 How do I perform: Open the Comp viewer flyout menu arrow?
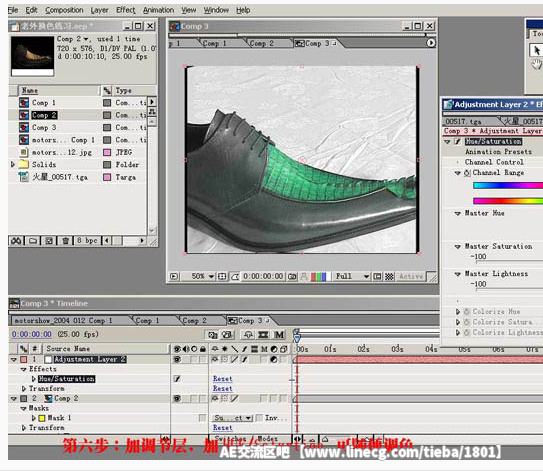click(x=430, y=43)
